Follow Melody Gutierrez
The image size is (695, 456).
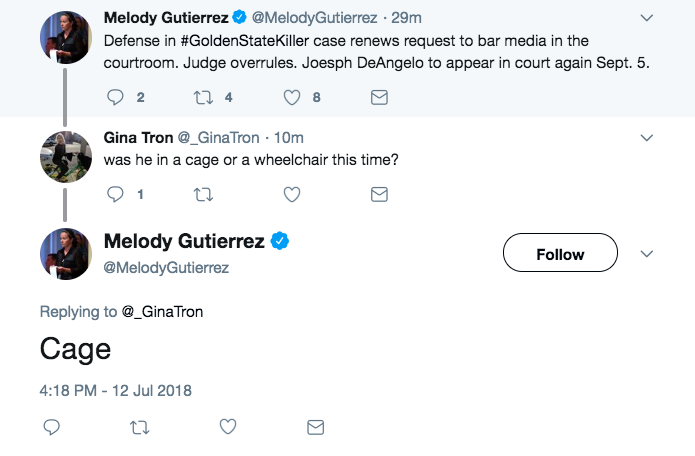pyautogui.click(x=559, y=254)
